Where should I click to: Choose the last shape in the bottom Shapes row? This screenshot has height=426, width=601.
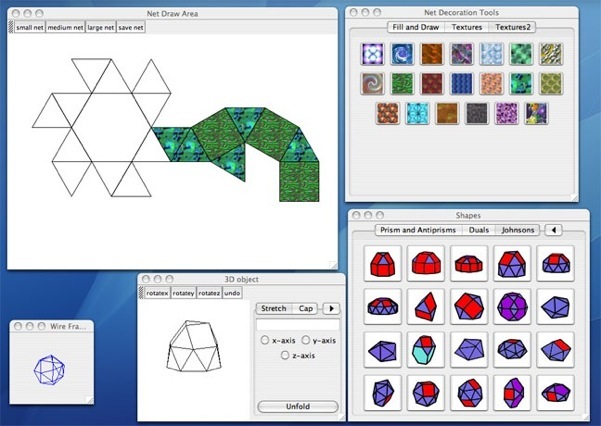coord(555,393)
